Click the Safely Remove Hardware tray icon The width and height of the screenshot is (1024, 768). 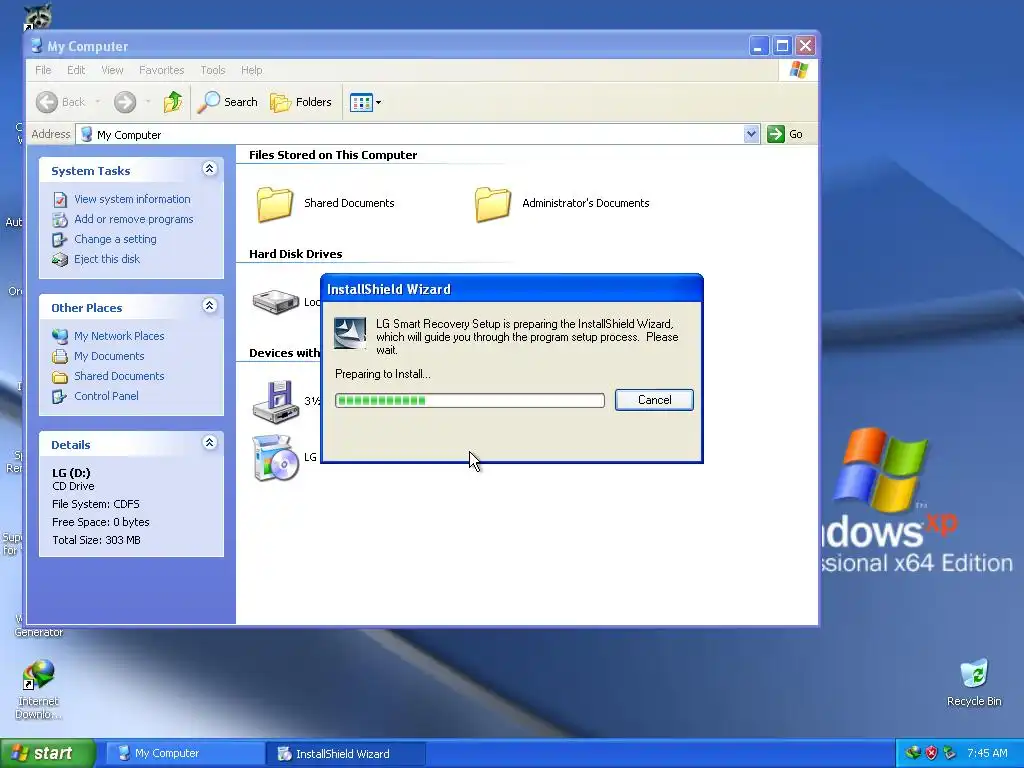coord(949,753)
